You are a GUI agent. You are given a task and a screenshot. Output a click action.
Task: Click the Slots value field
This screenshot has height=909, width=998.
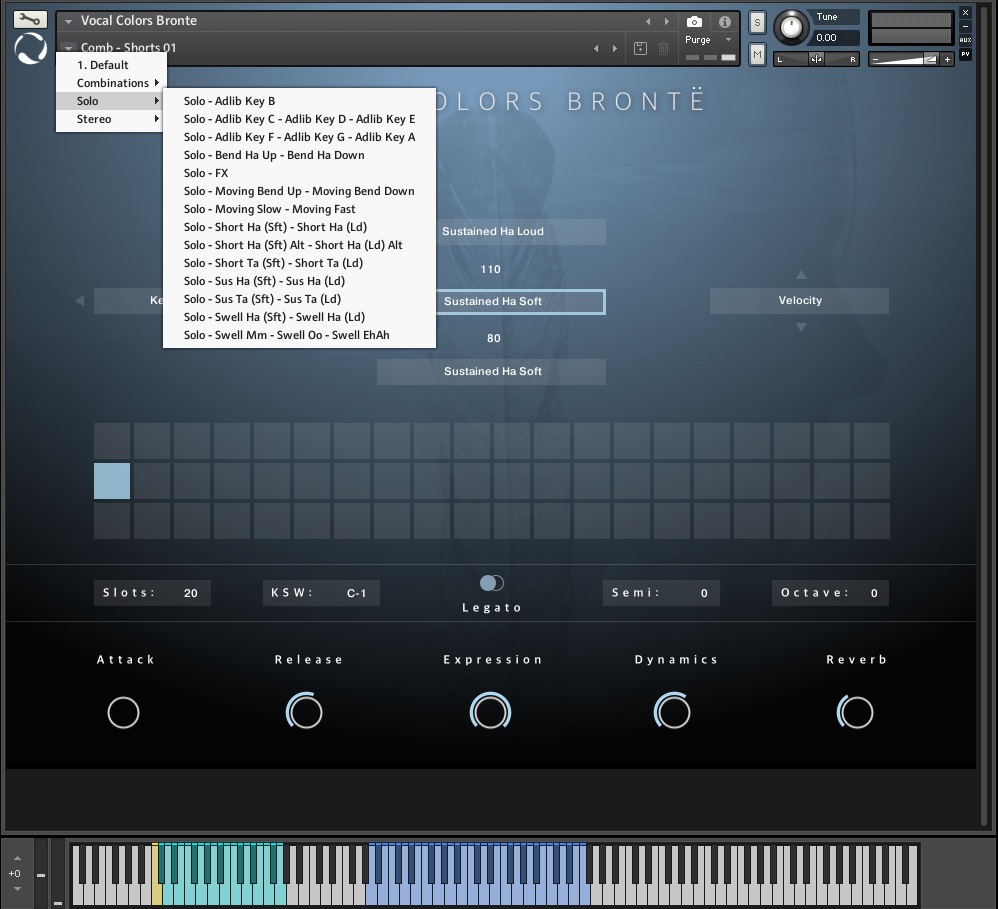point(190,593)
